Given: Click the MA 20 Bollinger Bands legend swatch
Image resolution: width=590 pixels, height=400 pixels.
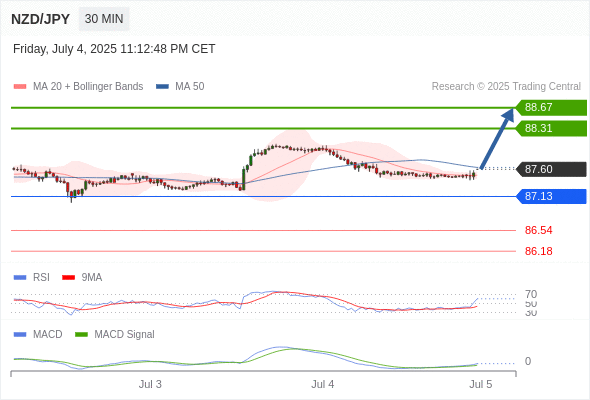Looking at the screenshot, I should coord(20,87).
